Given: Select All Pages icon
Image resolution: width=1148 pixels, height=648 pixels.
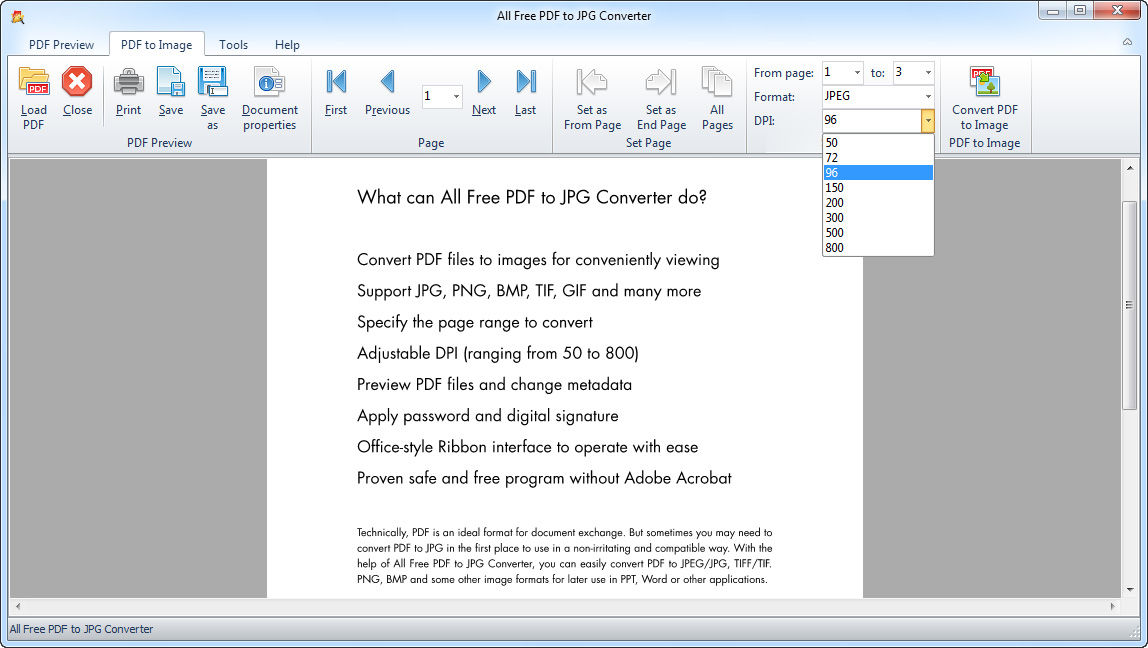Looking at the screenshot, I should 717,81.
